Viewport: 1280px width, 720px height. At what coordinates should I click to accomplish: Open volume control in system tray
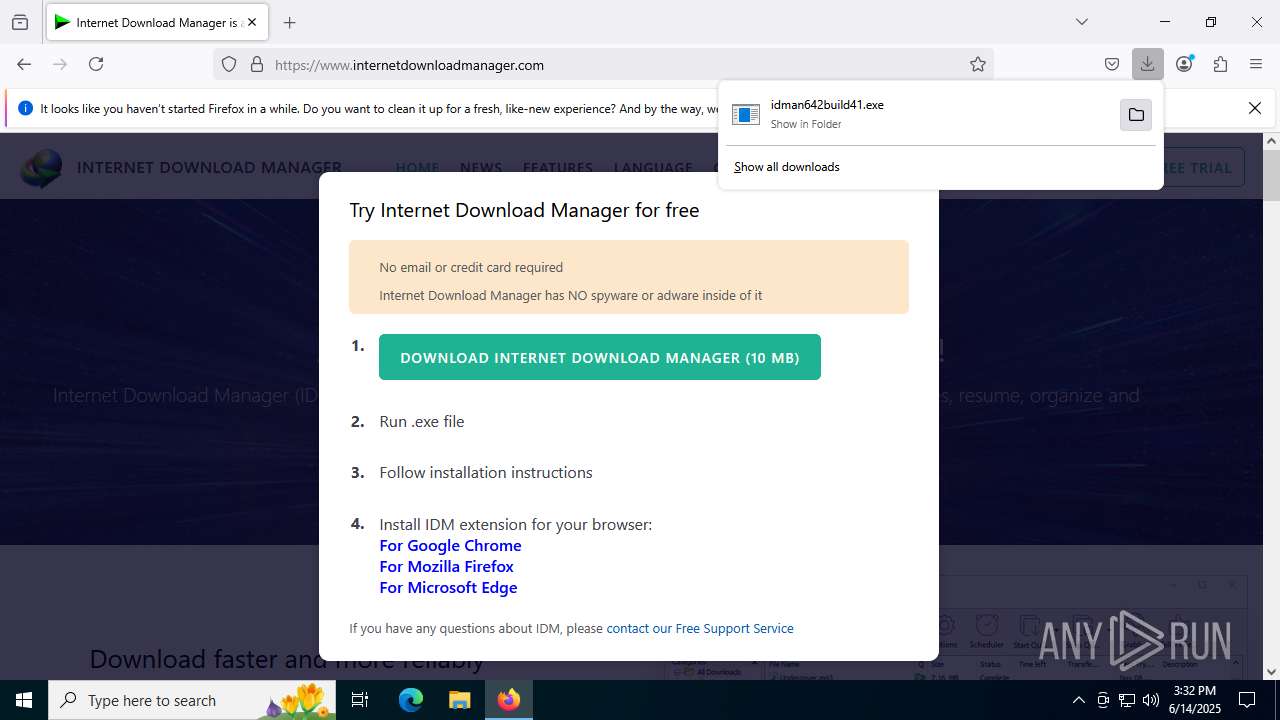tap(1151, 700)
